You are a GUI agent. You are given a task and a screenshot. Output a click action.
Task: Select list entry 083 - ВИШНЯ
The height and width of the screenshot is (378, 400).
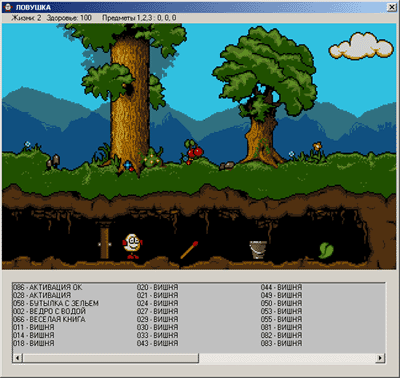click(x=281, y=343)
